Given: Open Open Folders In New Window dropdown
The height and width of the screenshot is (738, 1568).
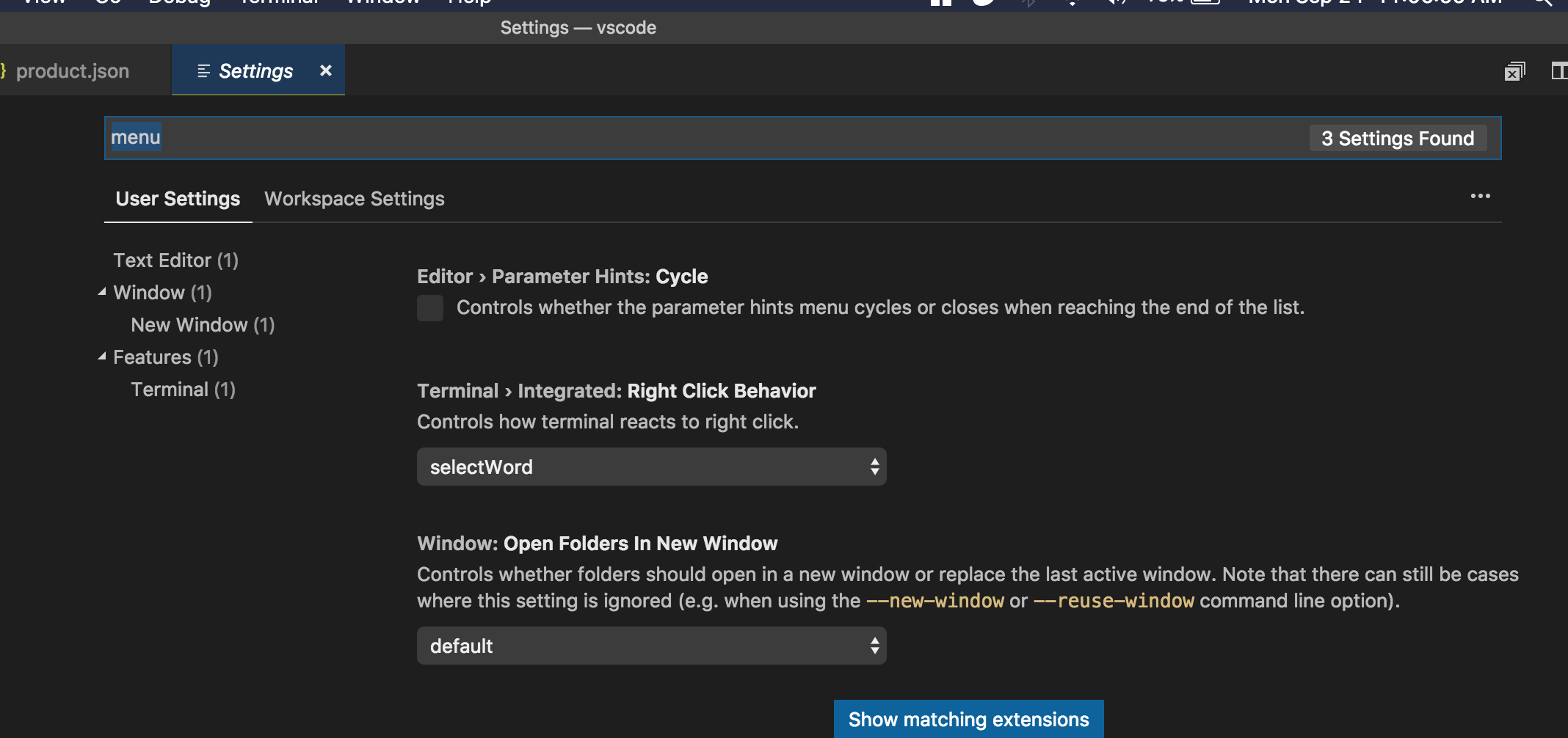Looking at the screenshot, I should point(651,646).
